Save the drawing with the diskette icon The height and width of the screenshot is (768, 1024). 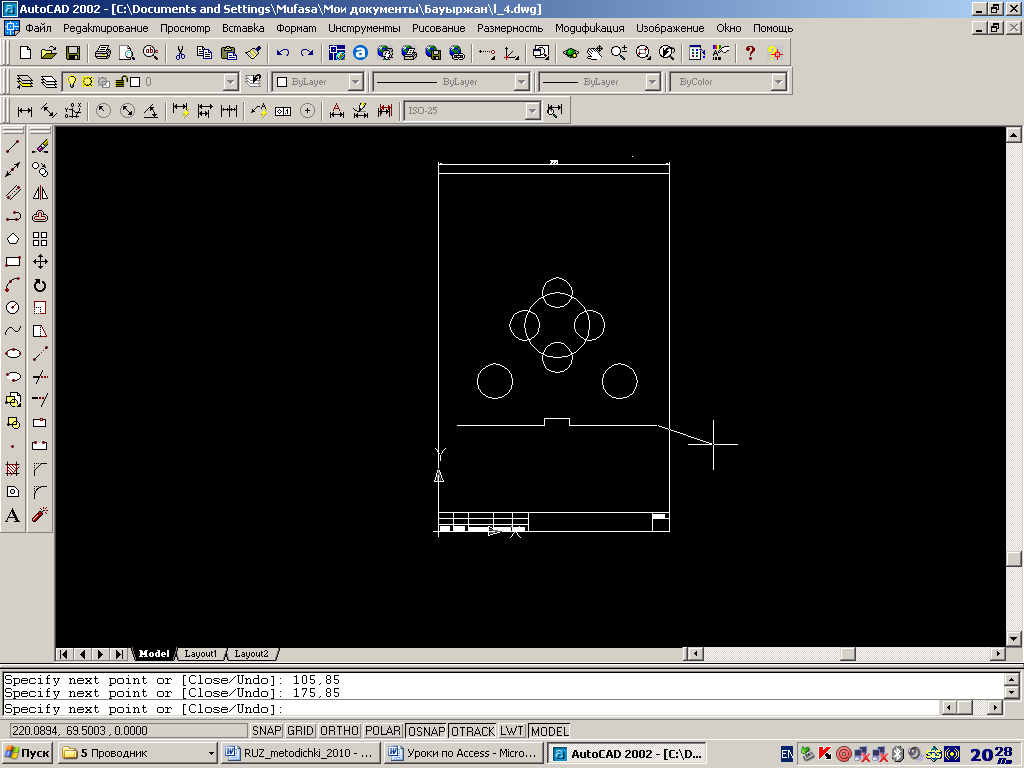[x=72, y=53]
